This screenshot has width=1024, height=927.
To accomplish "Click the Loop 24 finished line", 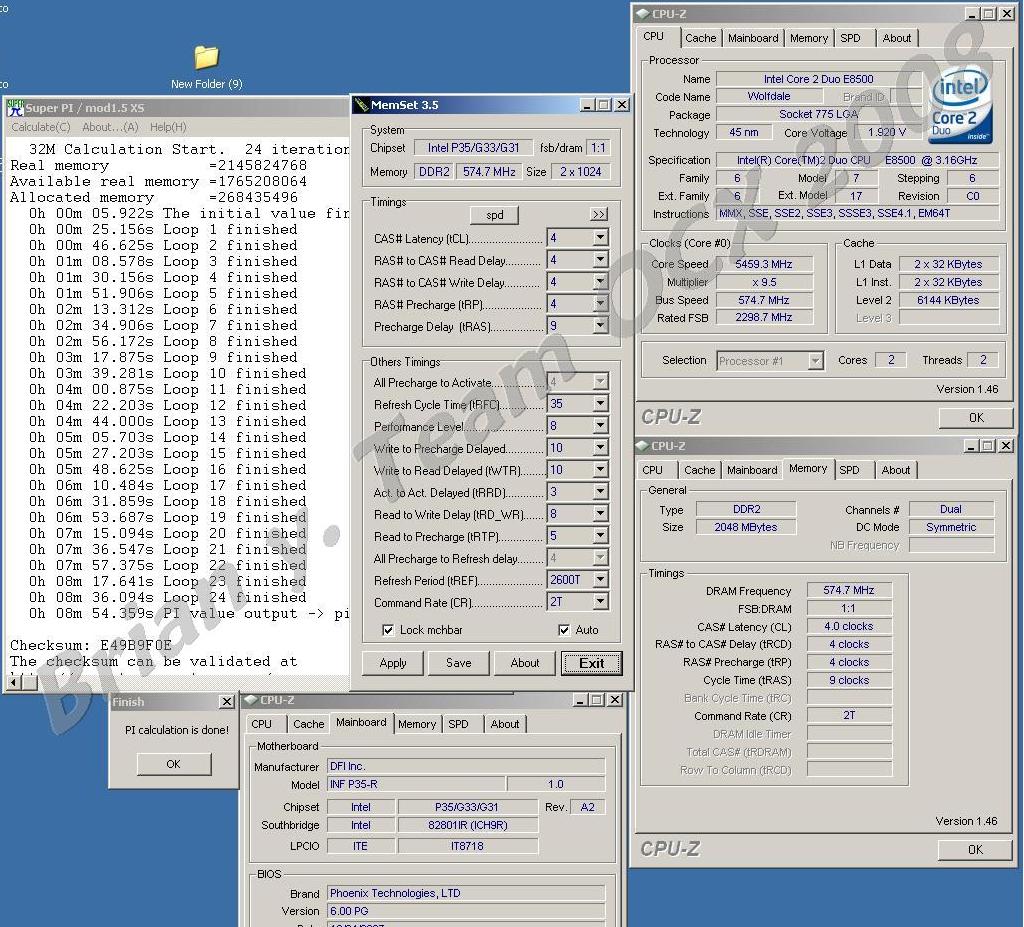I will (167, 597).
